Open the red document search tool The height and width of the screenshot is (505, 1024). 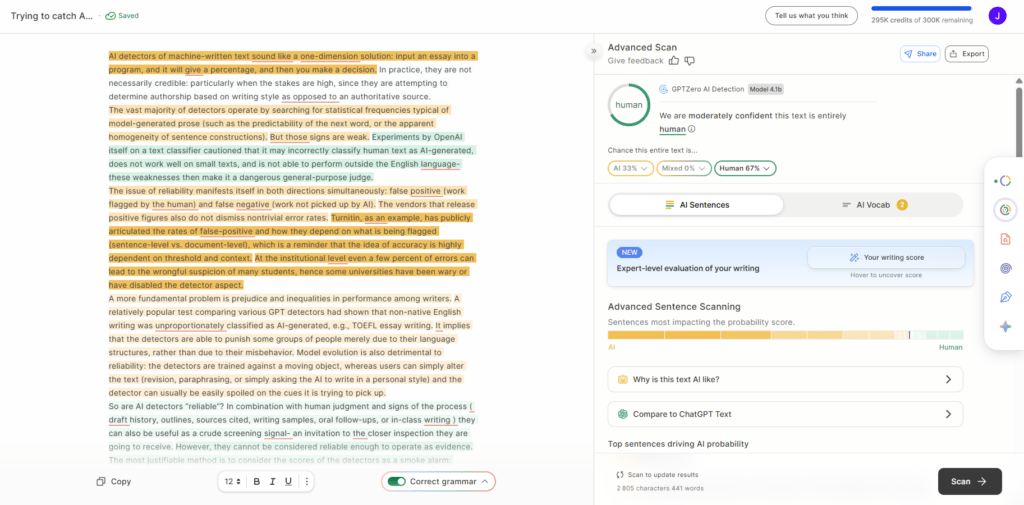coord(1005,239)
